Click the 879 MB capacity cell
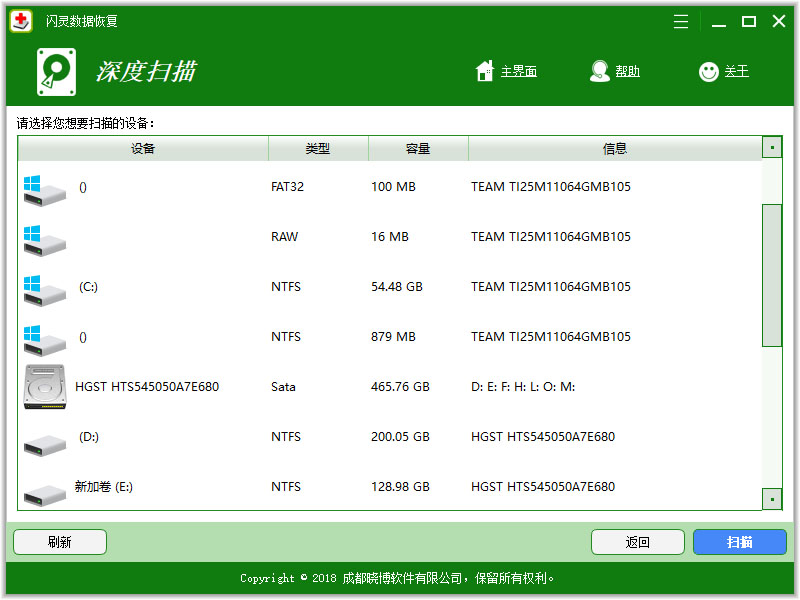The image size is (800, 600). [393, 337]
